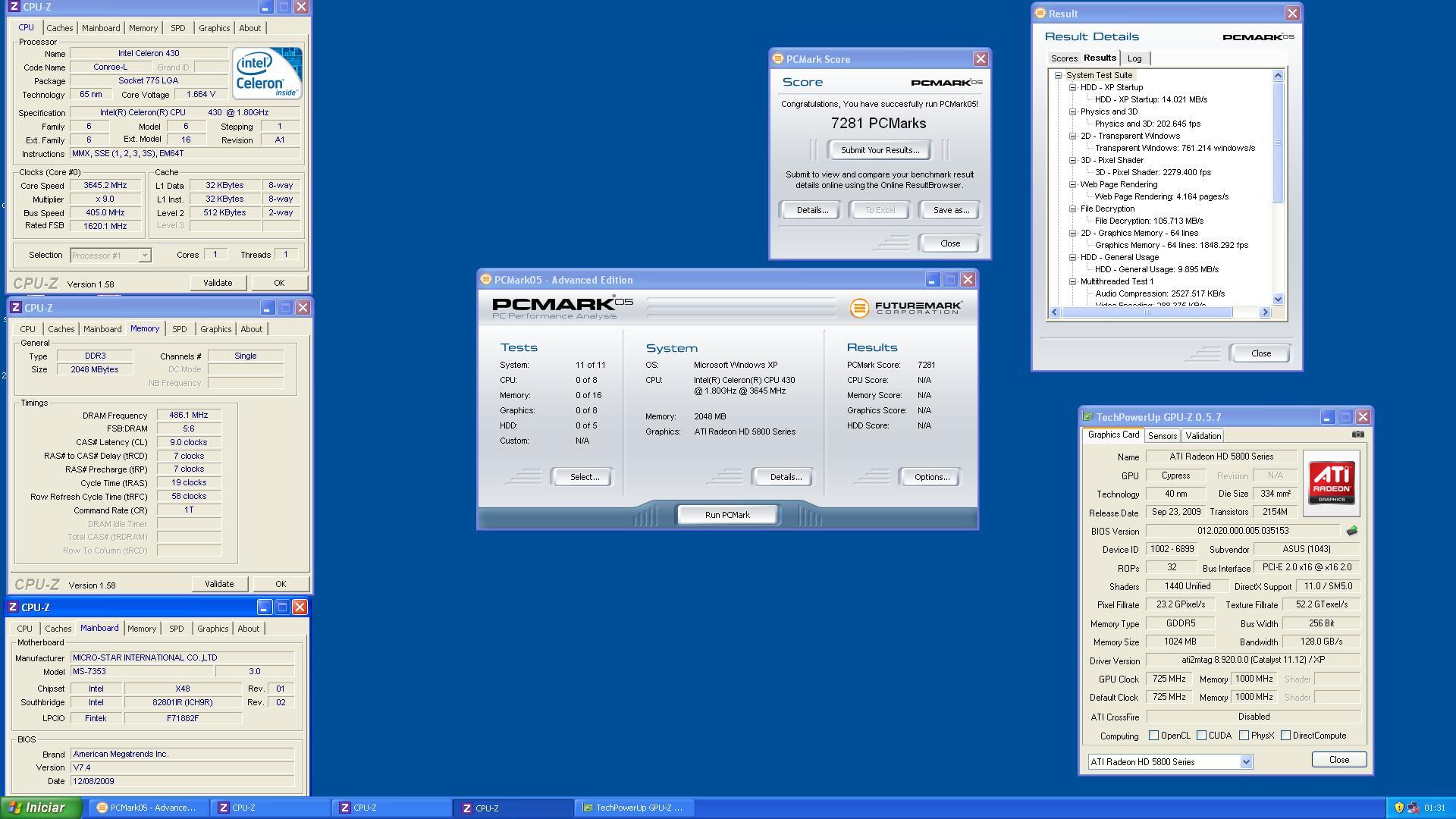
Task: Click Details... in PCMark Score dialog
Action: 811,210
